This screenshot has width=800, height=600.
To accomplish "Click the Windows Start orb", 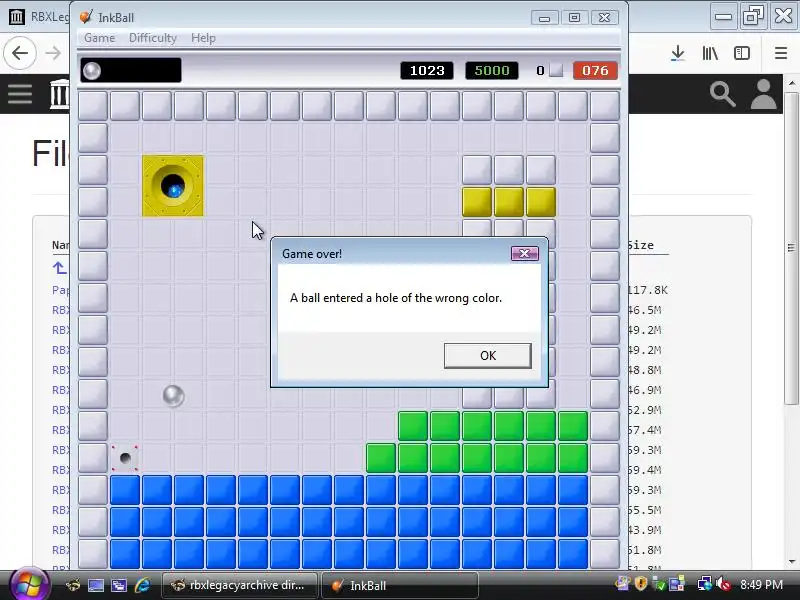I will point(29,585).
